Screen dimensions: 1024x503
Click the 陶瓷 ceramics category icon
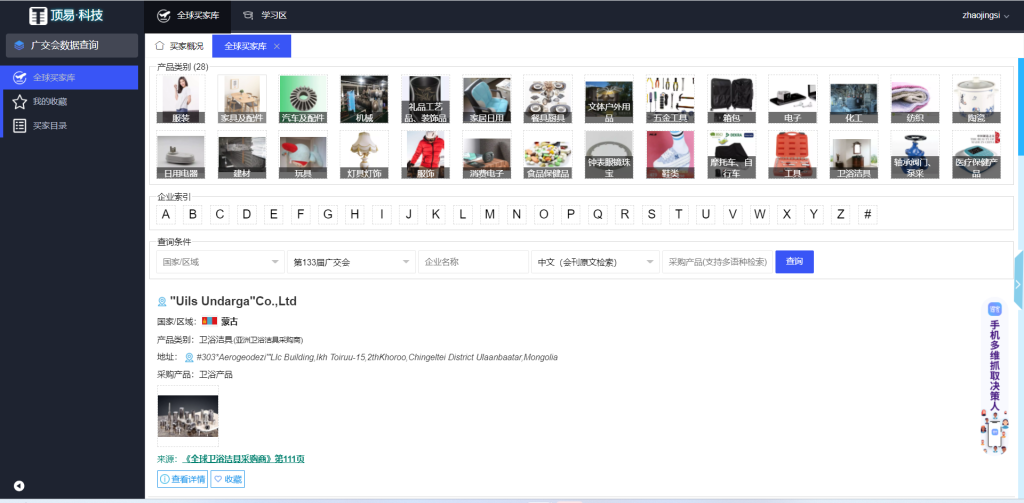point(976,99)
